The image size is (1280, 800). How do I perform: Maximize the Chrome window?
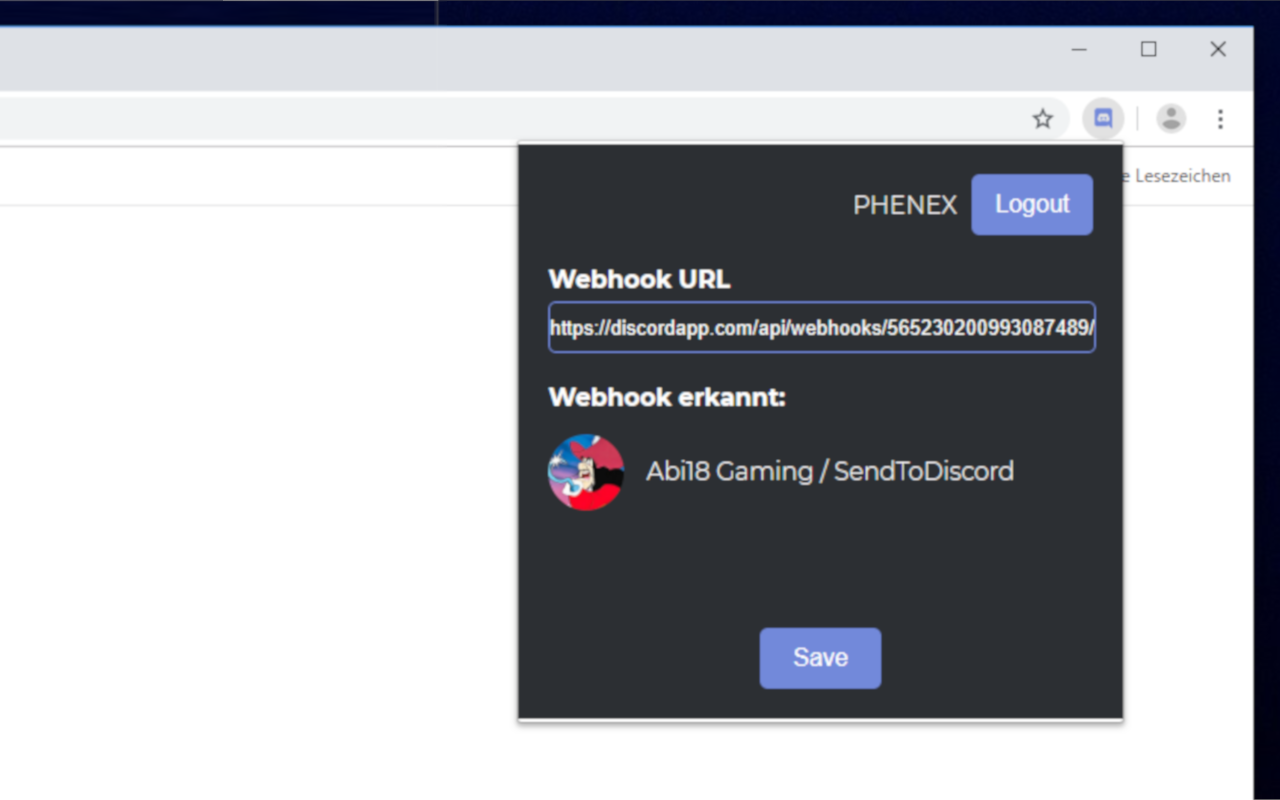[x=1149, y=49]
